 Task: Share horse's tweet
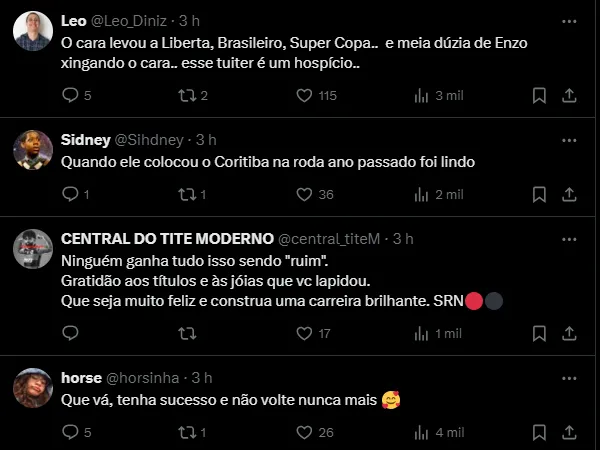(x=568, y=432)
